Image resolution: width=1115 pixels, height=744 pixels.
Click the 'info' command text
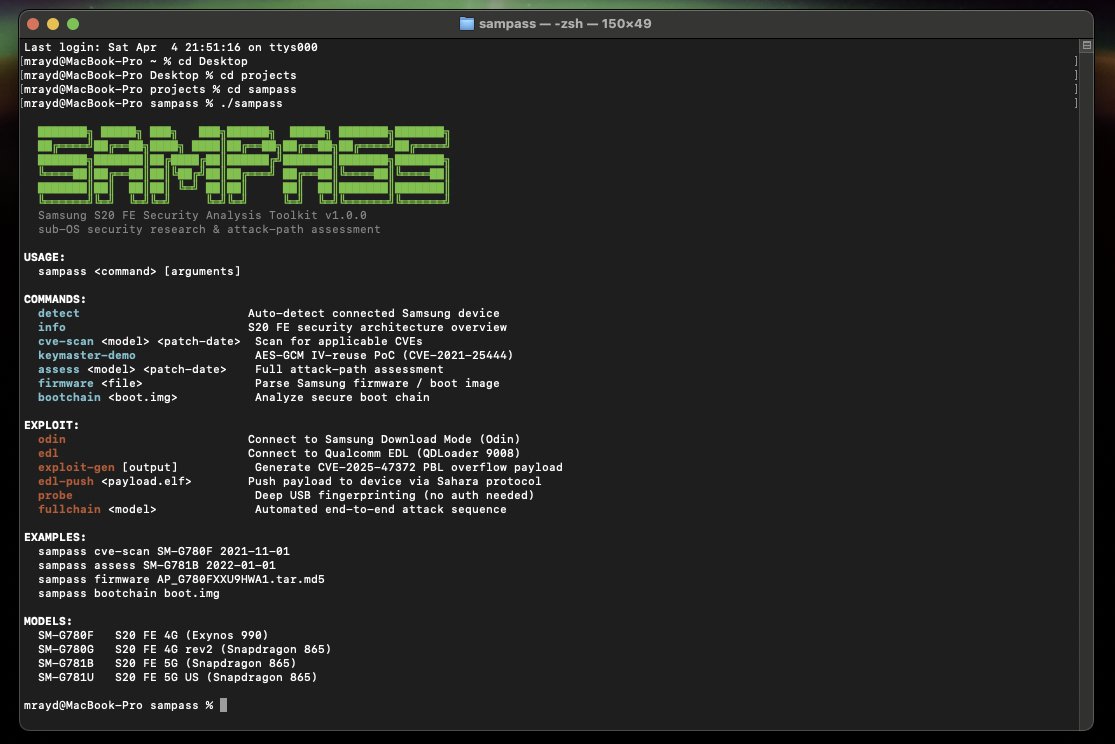[x=52, y=327]
